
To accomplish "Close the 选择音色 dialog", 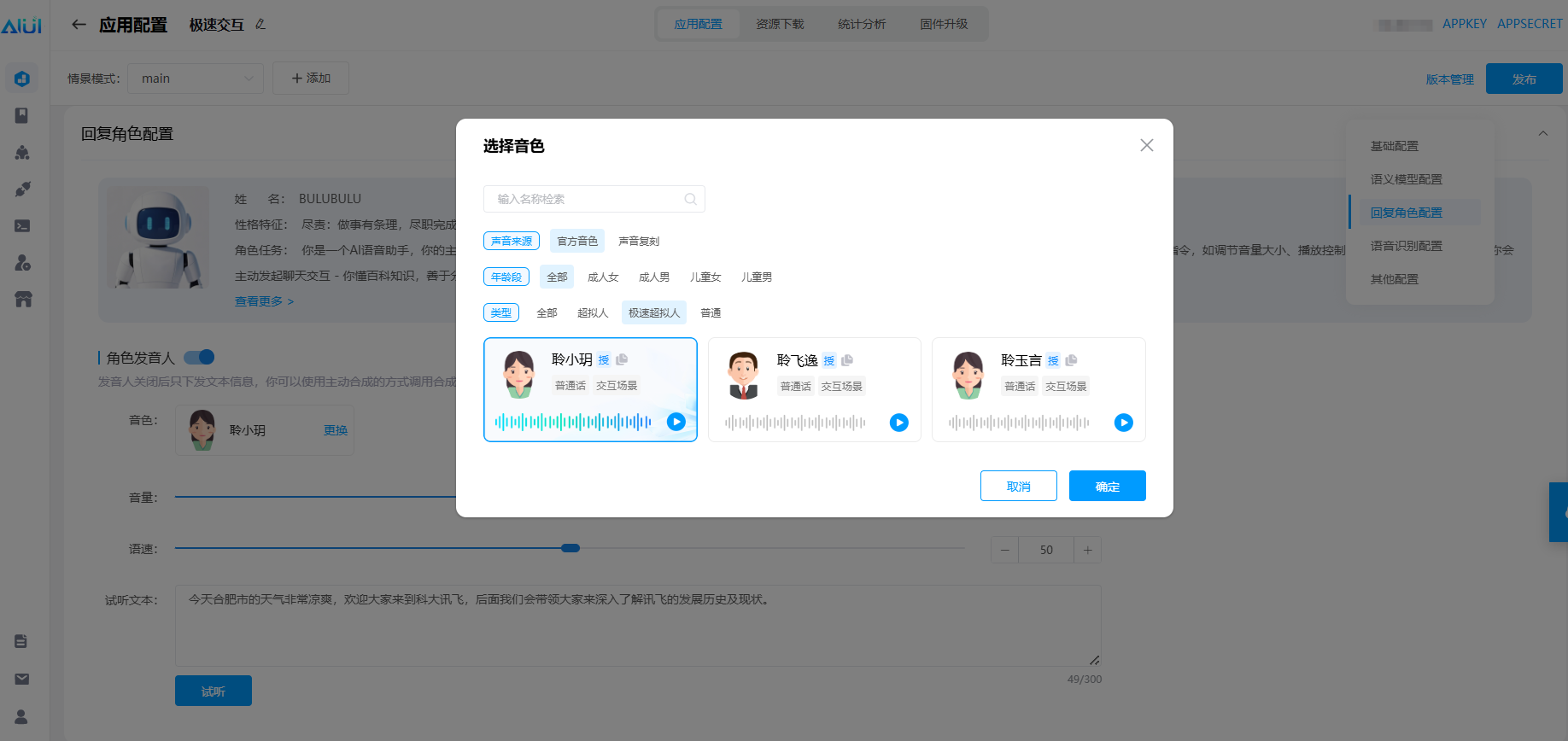I will (1147, 145).
